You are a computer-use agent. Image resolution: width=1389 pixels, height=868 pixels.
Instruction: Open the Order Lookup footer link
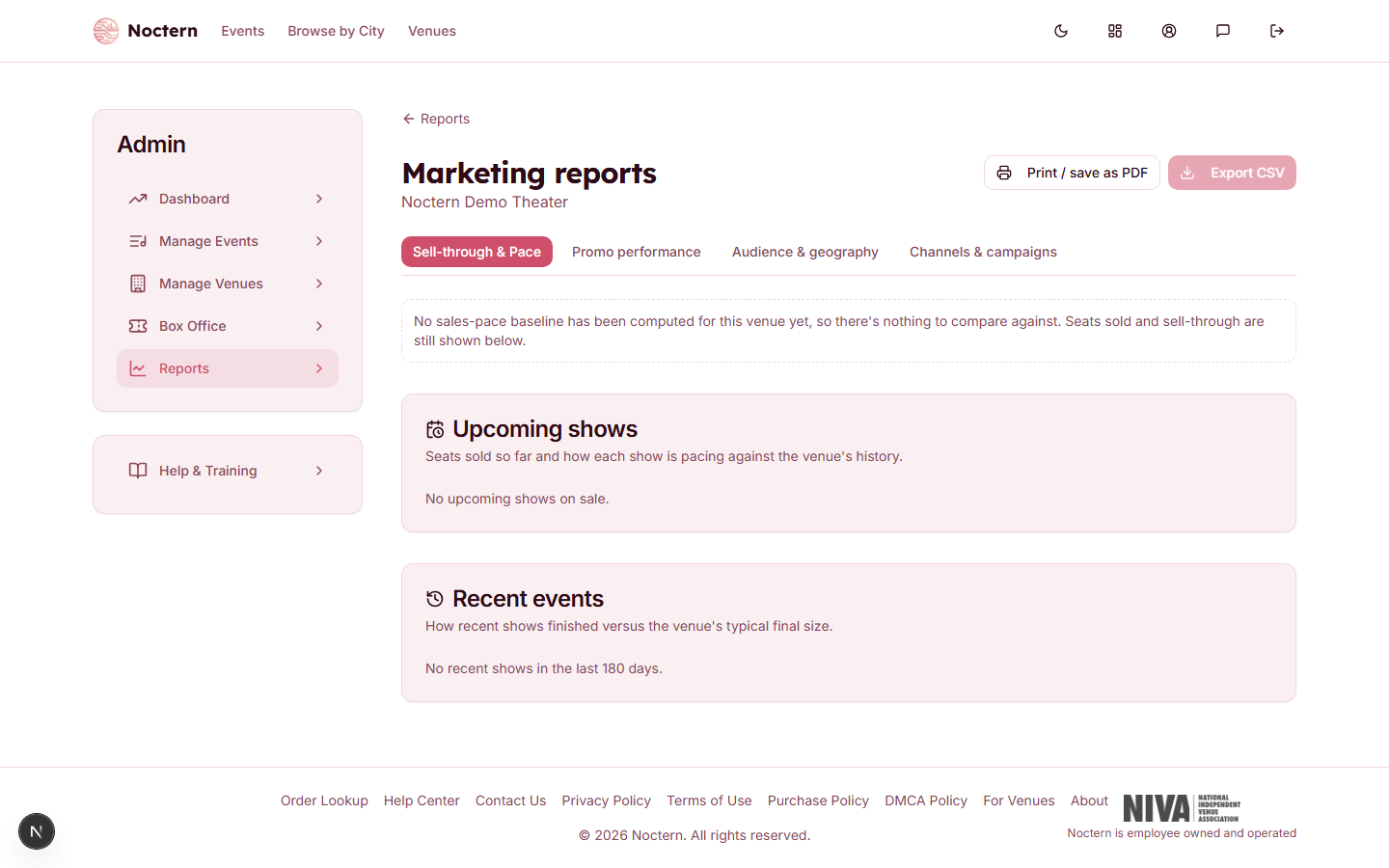(x=324, y=800)
